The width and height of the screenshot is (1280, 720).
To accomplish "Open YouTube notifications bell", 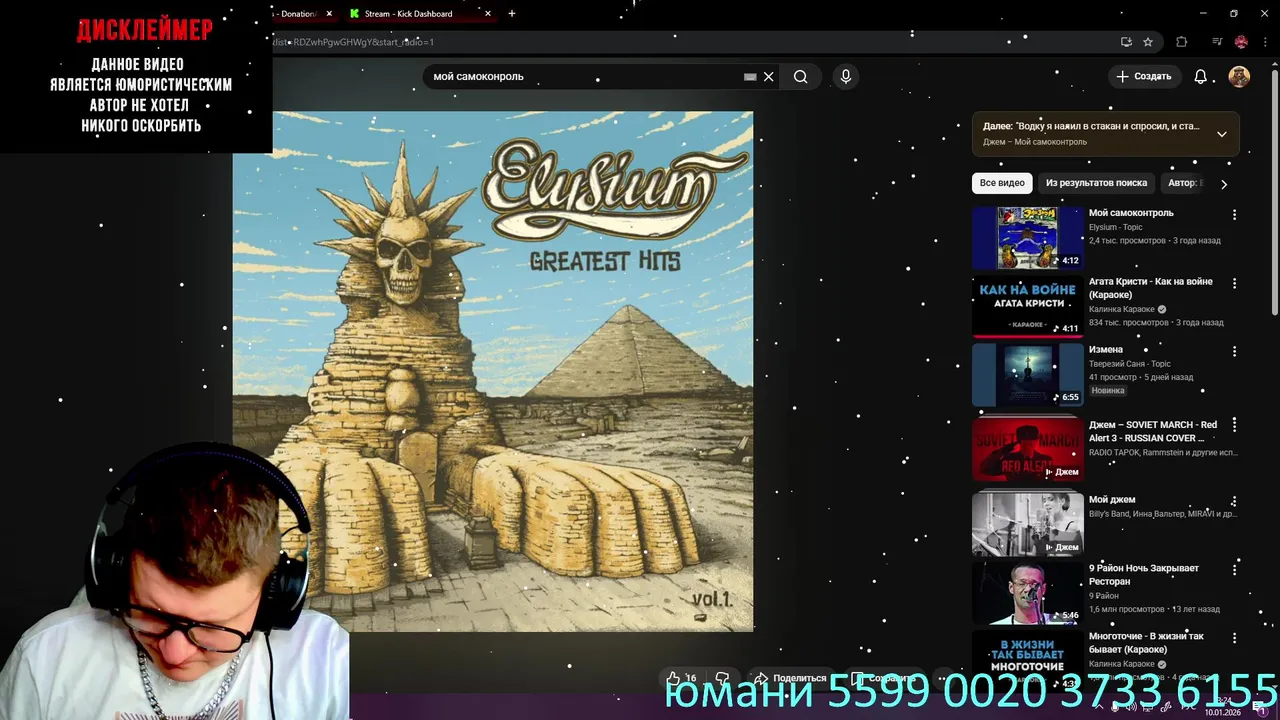I will click(1201, 77).
